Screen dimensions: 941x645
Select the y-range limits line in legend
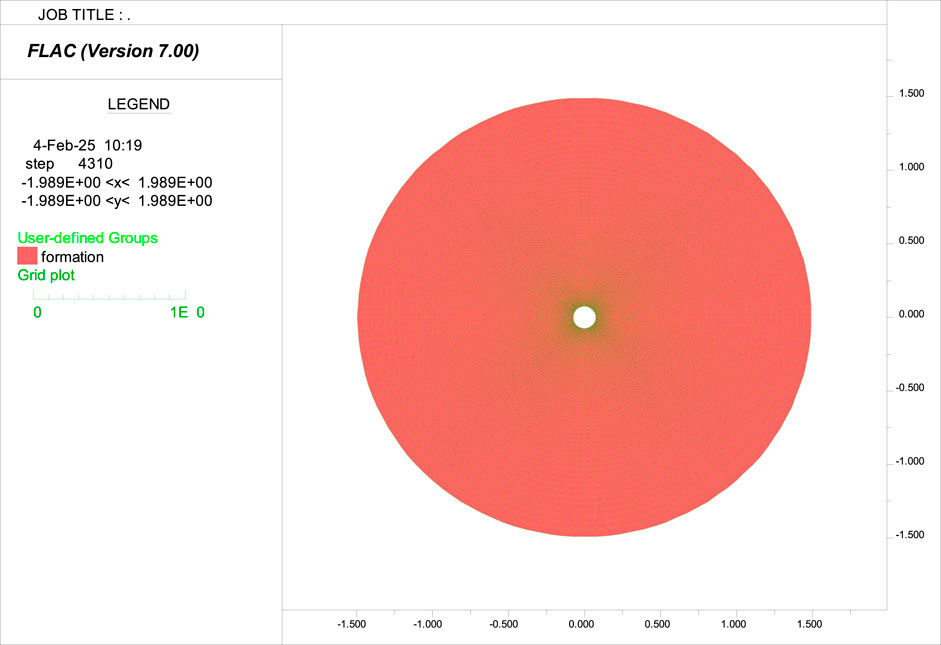click(x=116, y=200)
